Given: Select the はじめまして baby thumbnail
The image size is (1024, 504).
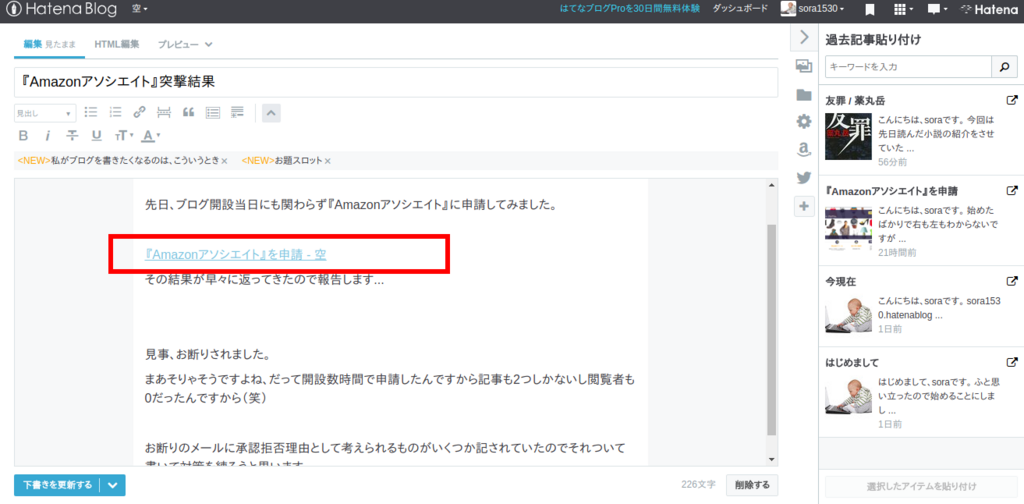Looking at the screenshot, I should click(848, 395).
